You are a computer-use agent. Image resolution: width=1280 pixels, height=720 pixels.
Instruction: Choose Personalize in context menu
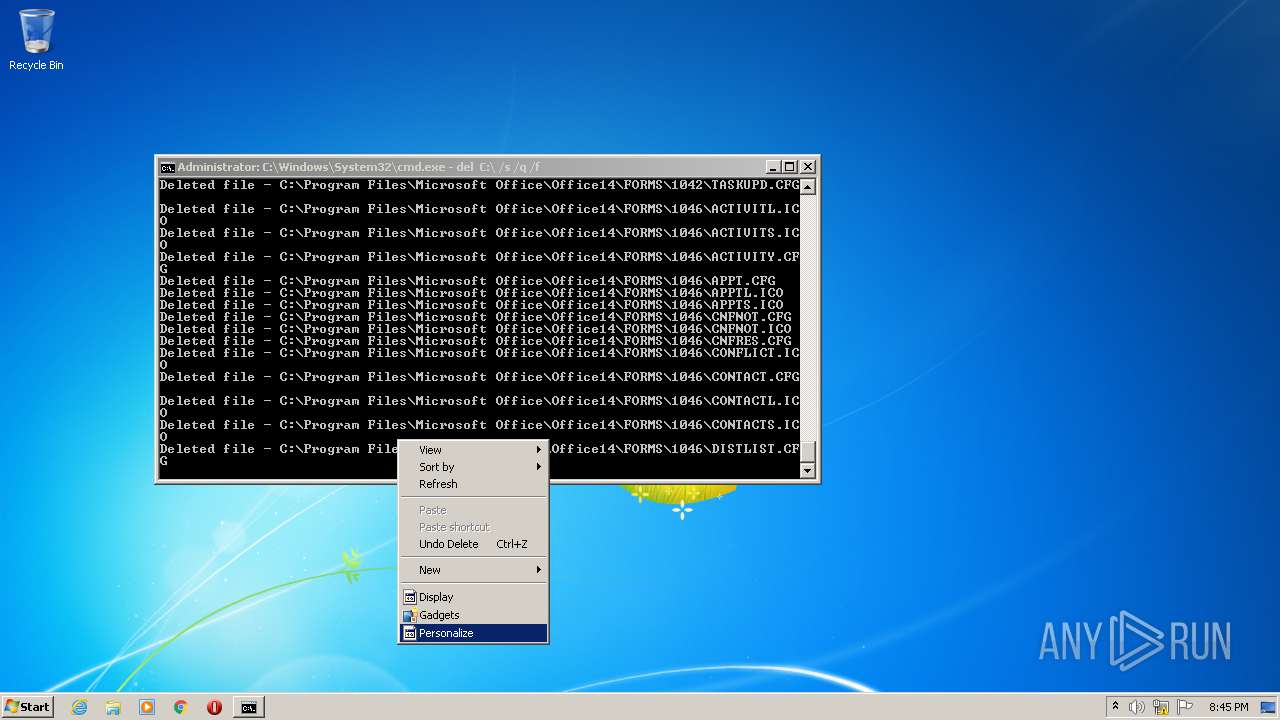(x=473, y=633)
